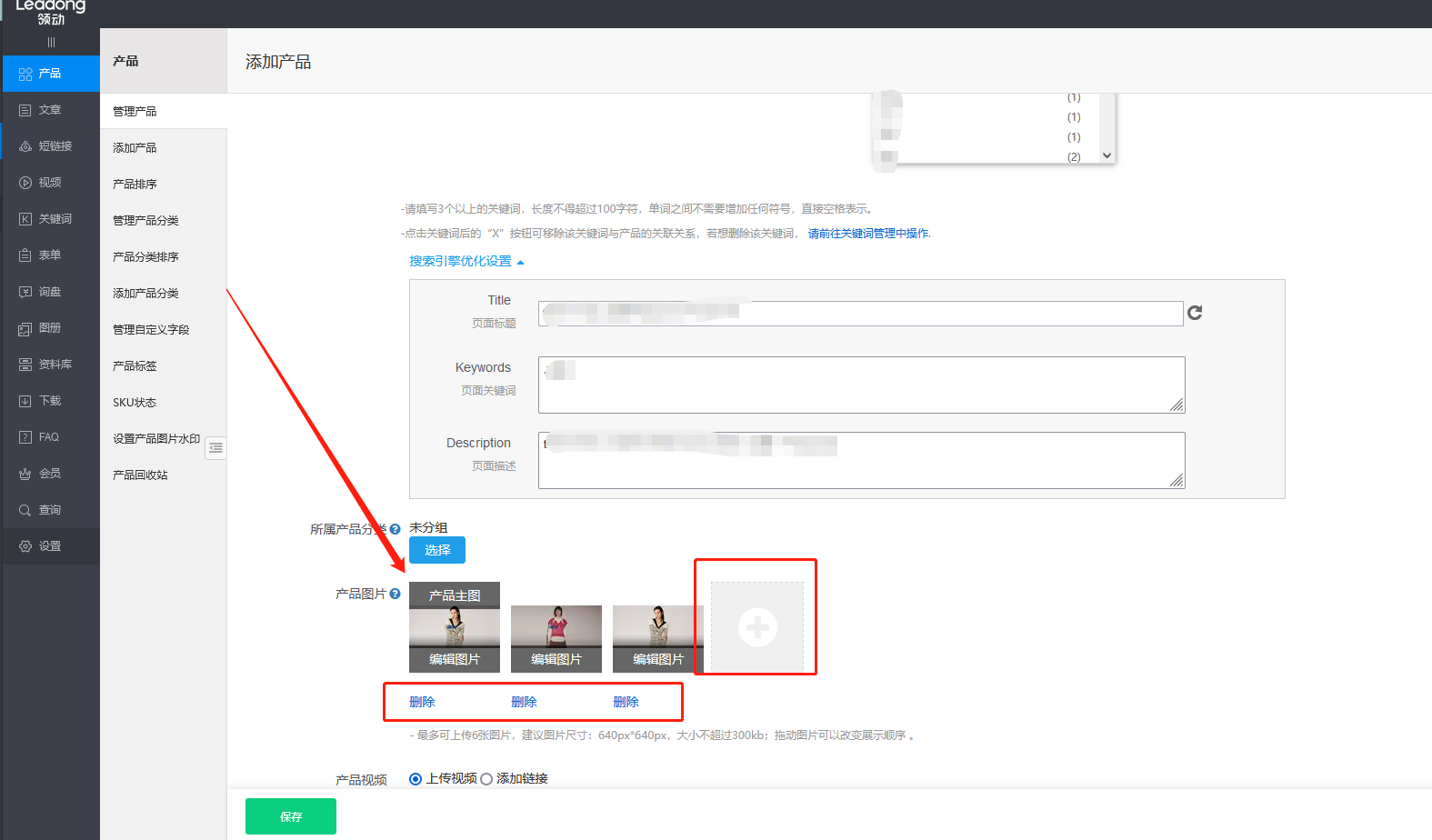Open 短链接 in the left sidebar
The height and width of the screenshot is (840, 1432).
pyautogui.click(x=50, y=146)
